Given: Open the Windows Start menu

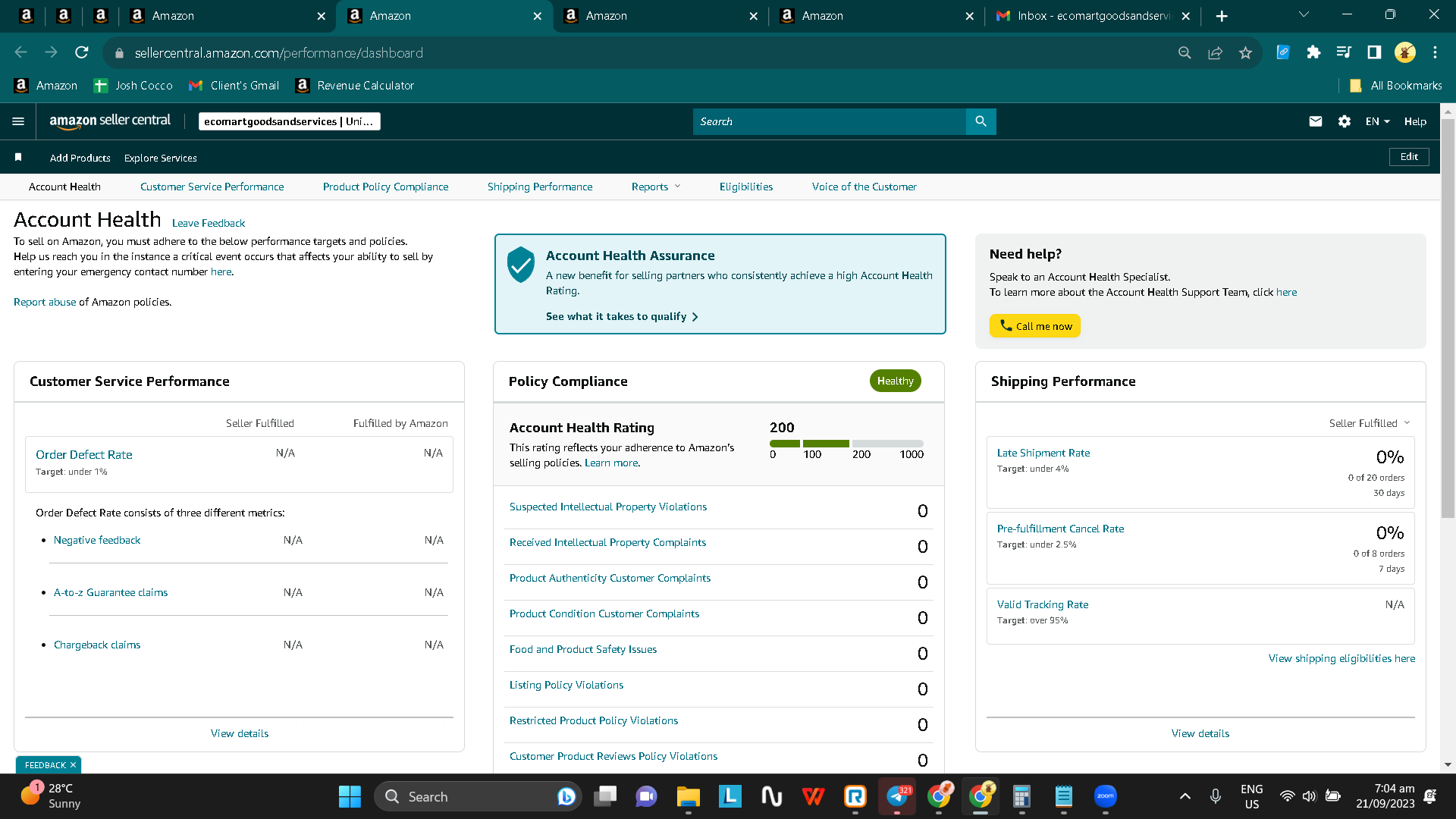Looking at the screenshot, I should pos(350,796).
